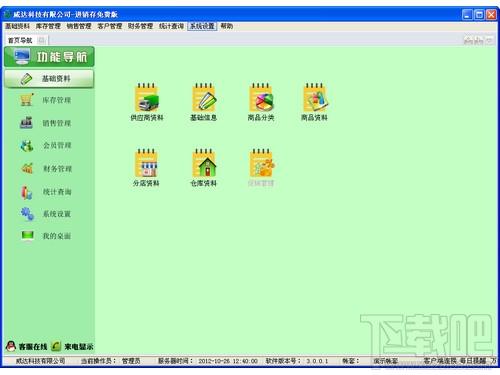This screenshot has width=500, height=375.
Task: Click the 基础资料 sidebar button
Action: click(x=49, y=79)
